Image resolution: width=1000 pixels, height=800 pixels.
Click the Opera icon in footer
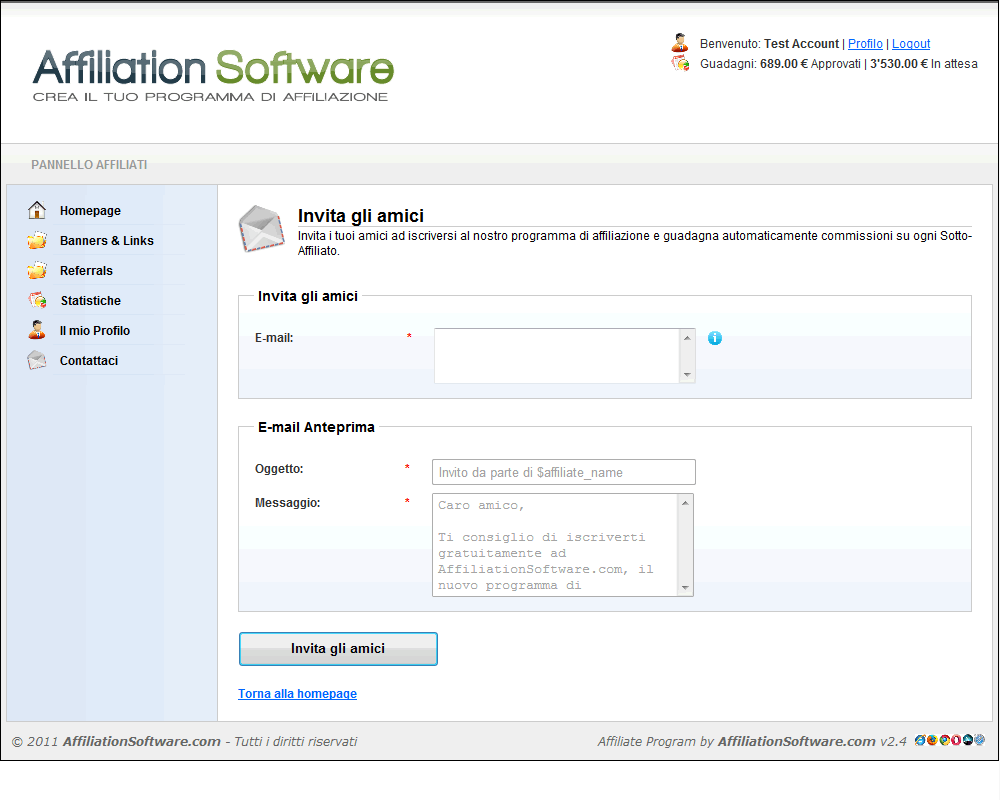click(x=956, y=740)
